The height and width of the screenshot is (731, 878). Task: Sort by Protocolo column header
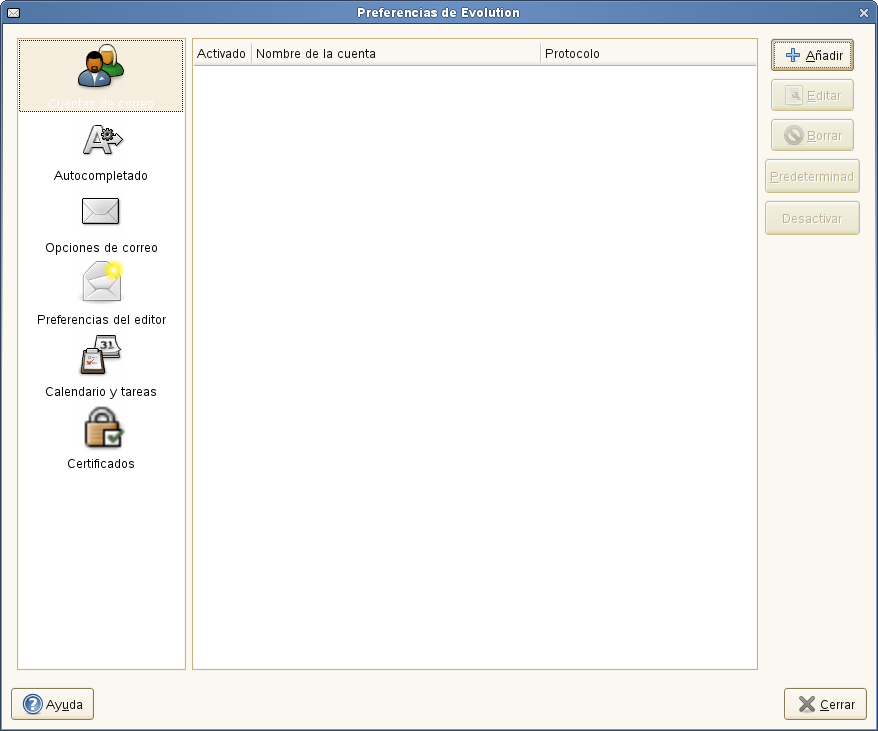[648, 54]
